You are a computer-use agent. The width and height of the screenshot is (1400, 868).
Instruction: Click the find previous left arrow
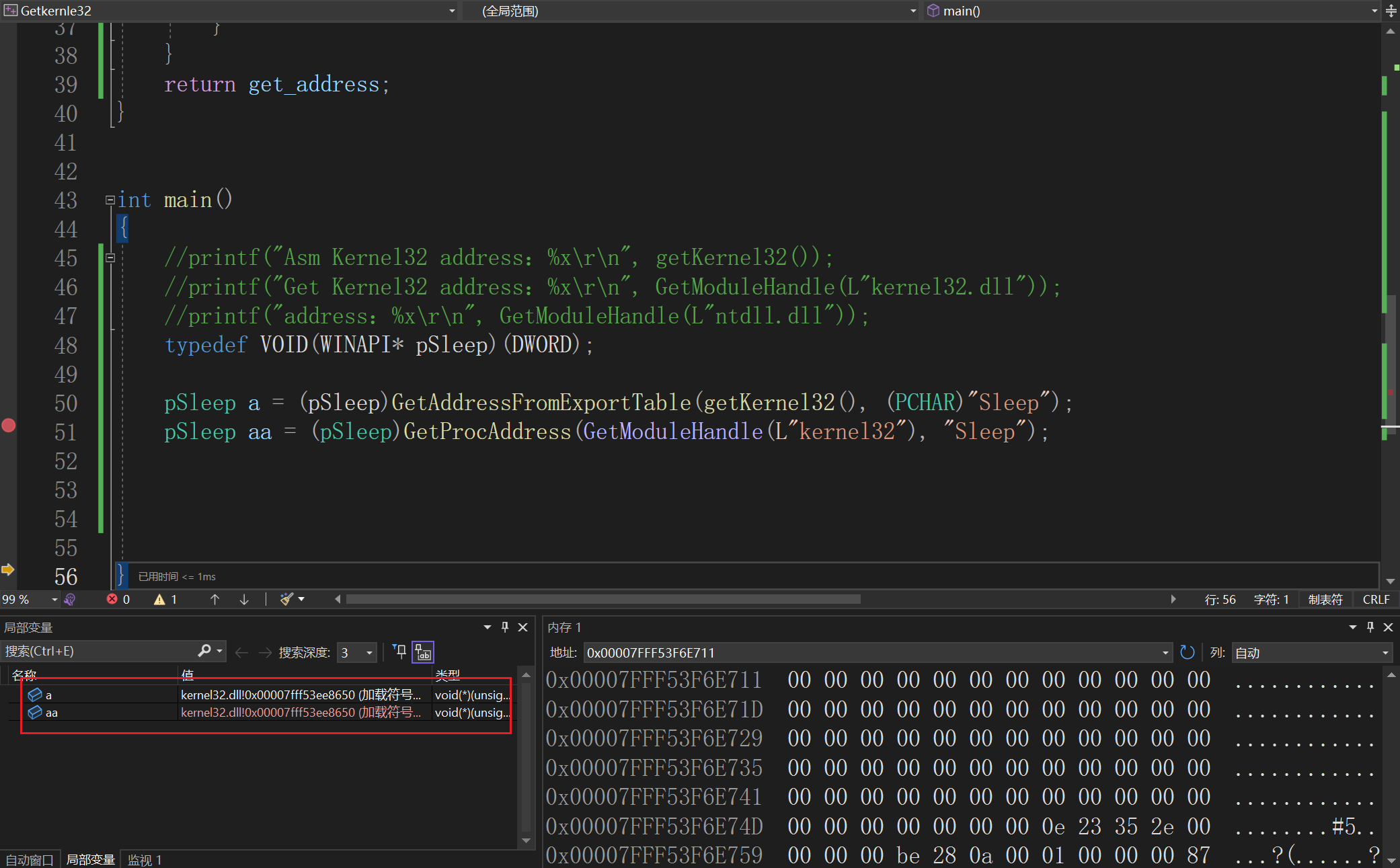coord(242,652)
